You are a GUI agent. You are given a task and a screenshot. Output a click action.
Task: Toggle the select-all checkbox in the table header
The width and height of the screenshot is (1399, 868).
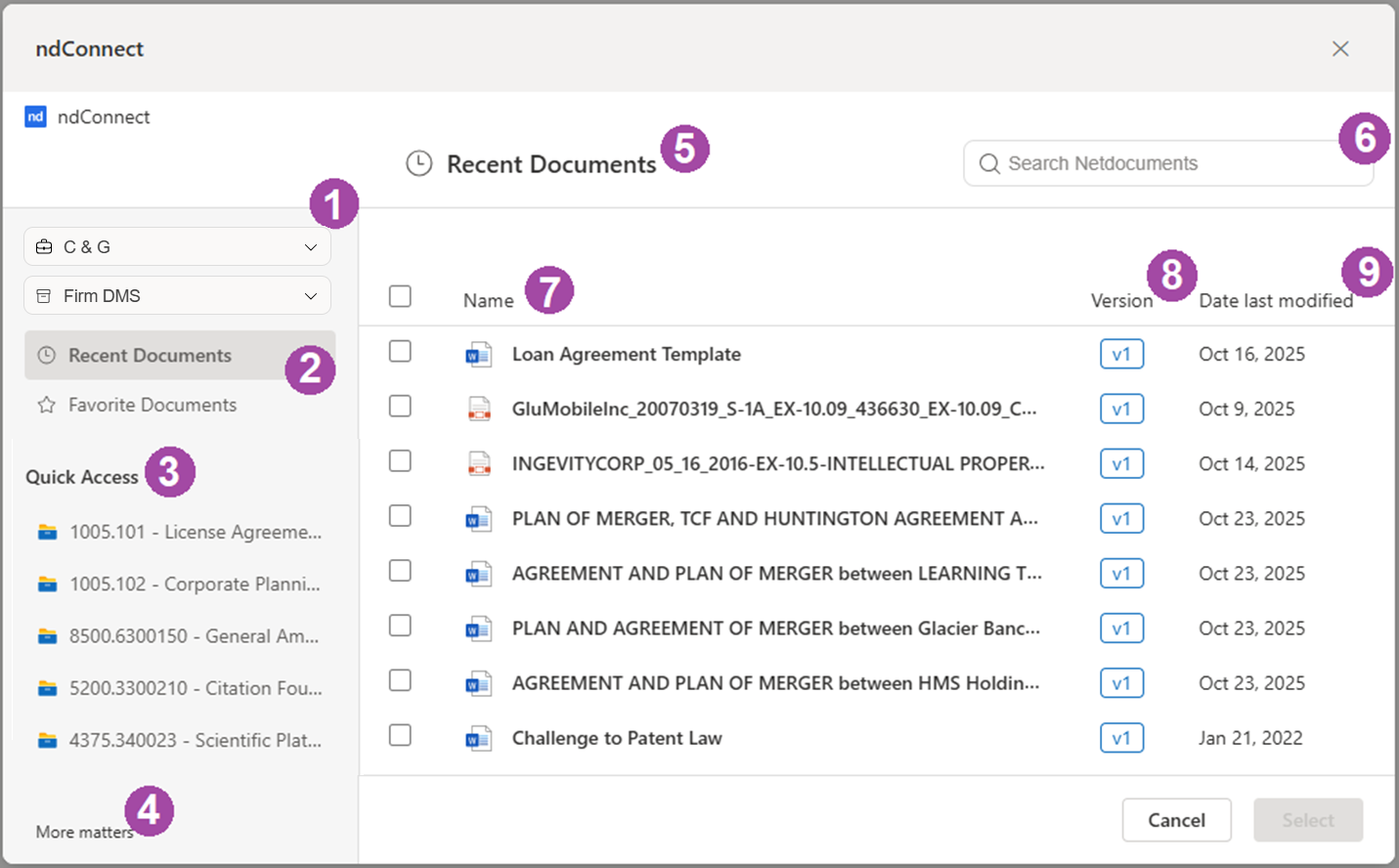coord(400,296)
